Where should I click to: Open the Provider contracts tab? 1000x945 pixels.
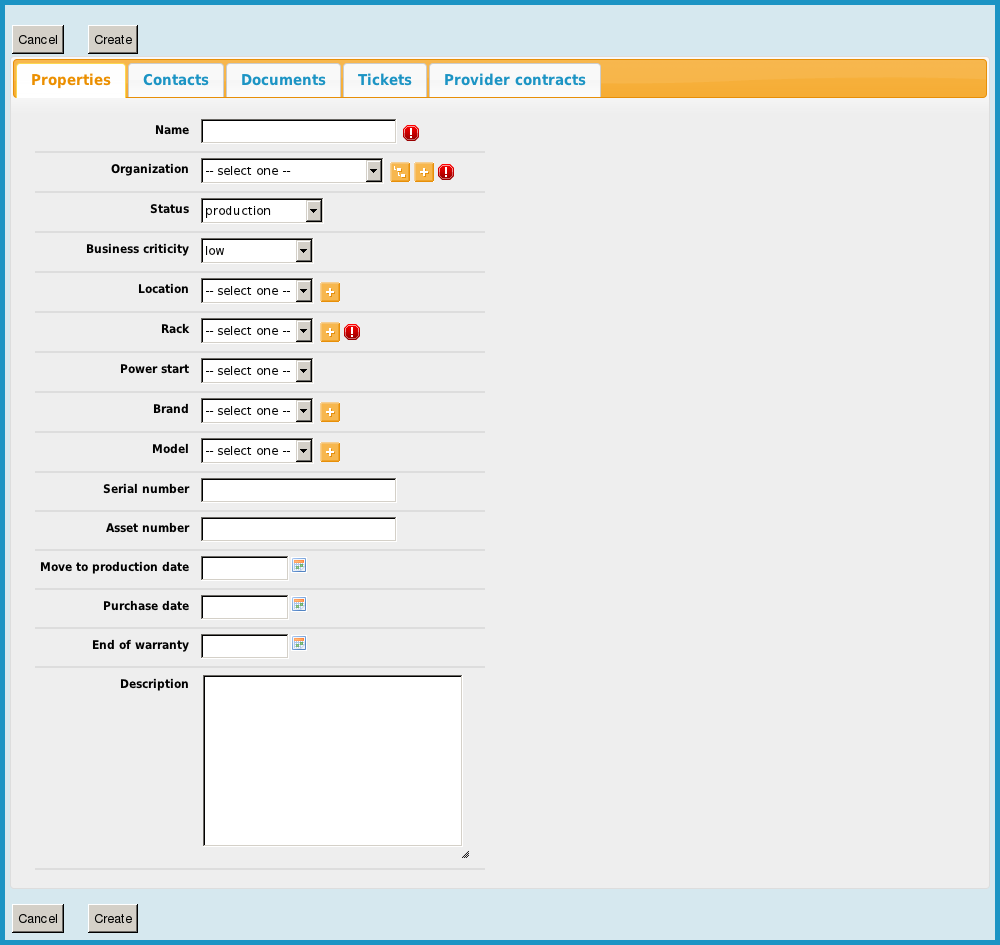point(514,80)
